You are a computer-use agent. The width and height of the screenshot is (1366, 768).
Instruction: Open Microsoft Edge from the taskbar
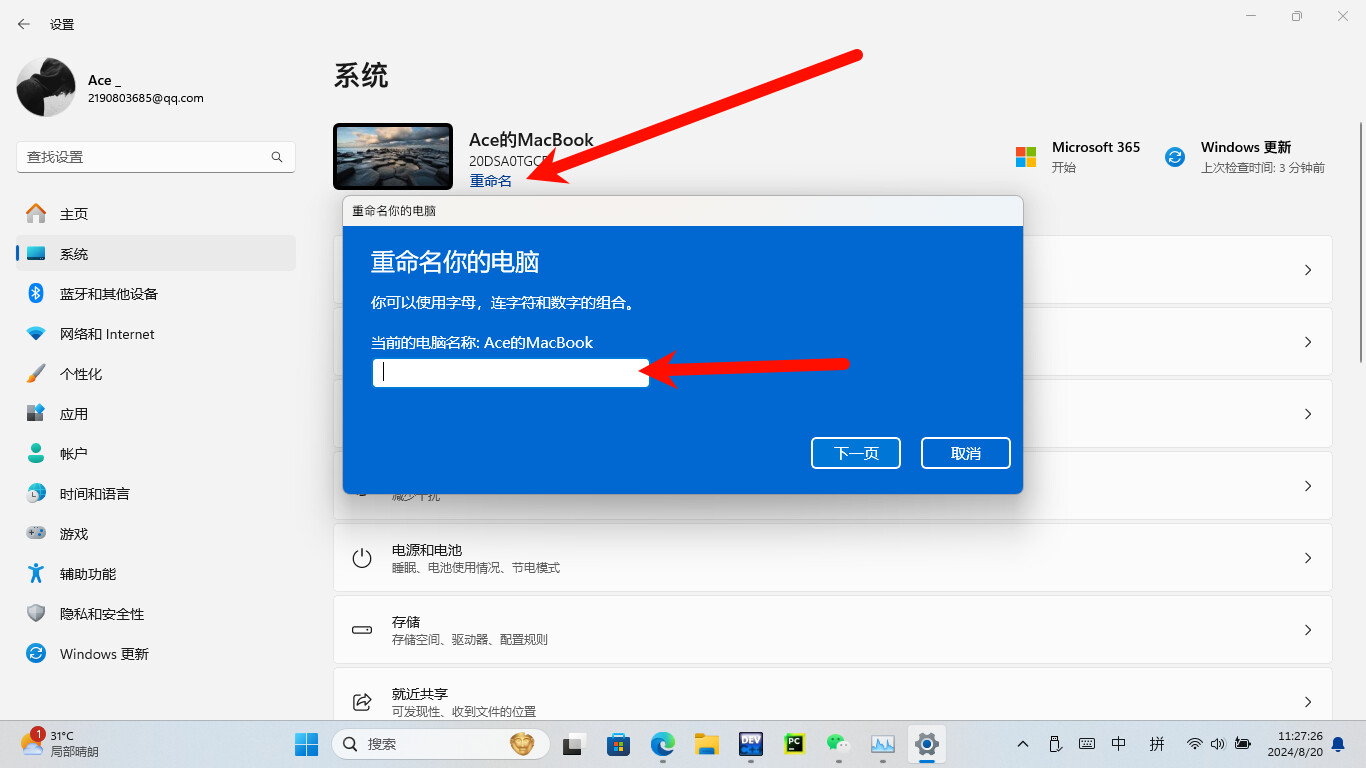pyautogui.click(x=663, y=744)
